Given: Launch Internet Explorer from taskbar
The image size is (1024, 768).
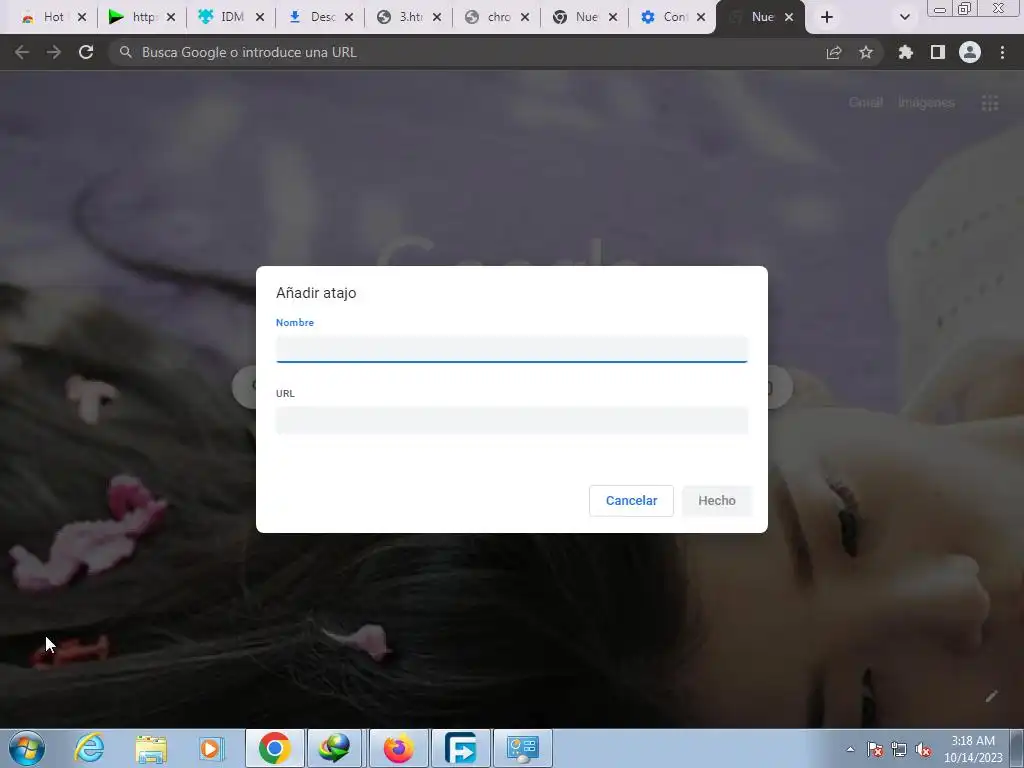Looking at the screenshot, I should pyautogui.click(x=89, y=748).
